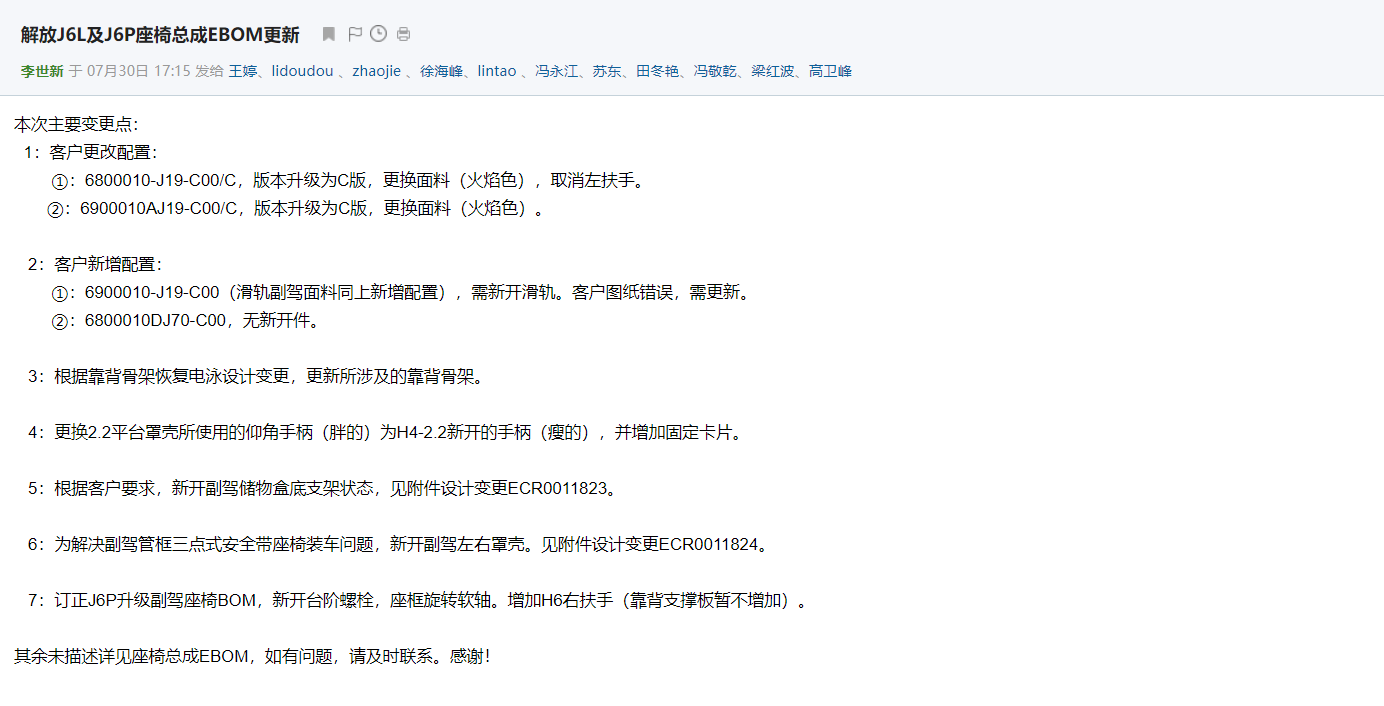Select recipient 冯永江

tap(556, 71)
